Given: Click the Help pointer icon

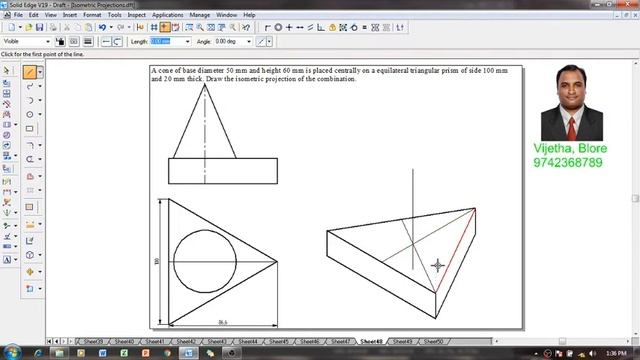Looking at the screenshot, I should [246, 28].
